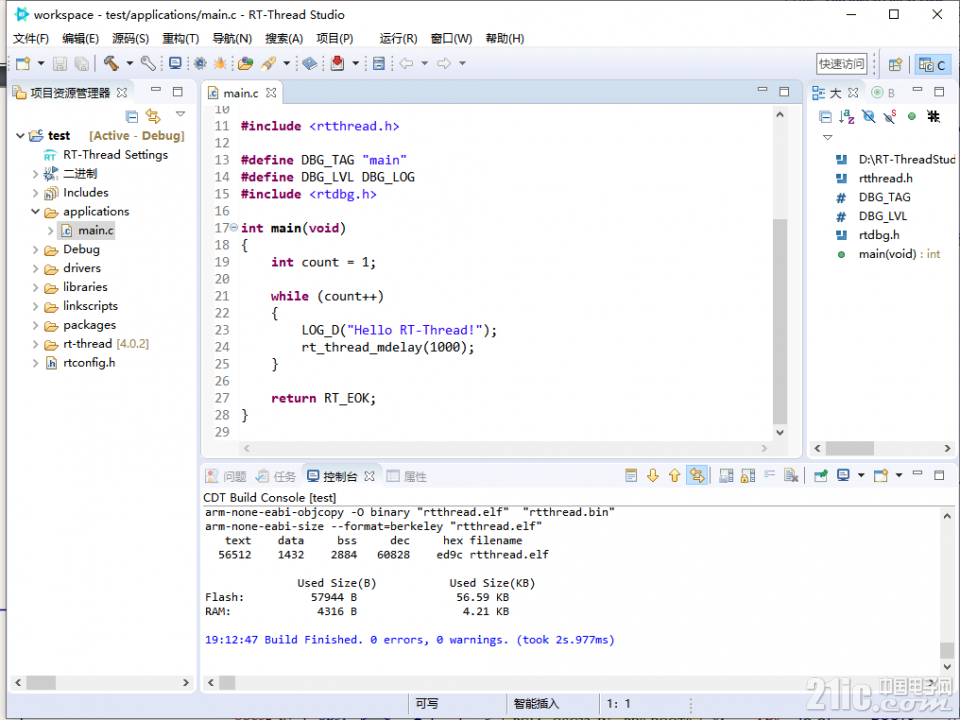Toggle hide non-public members green dot

[x=912, y=116]
